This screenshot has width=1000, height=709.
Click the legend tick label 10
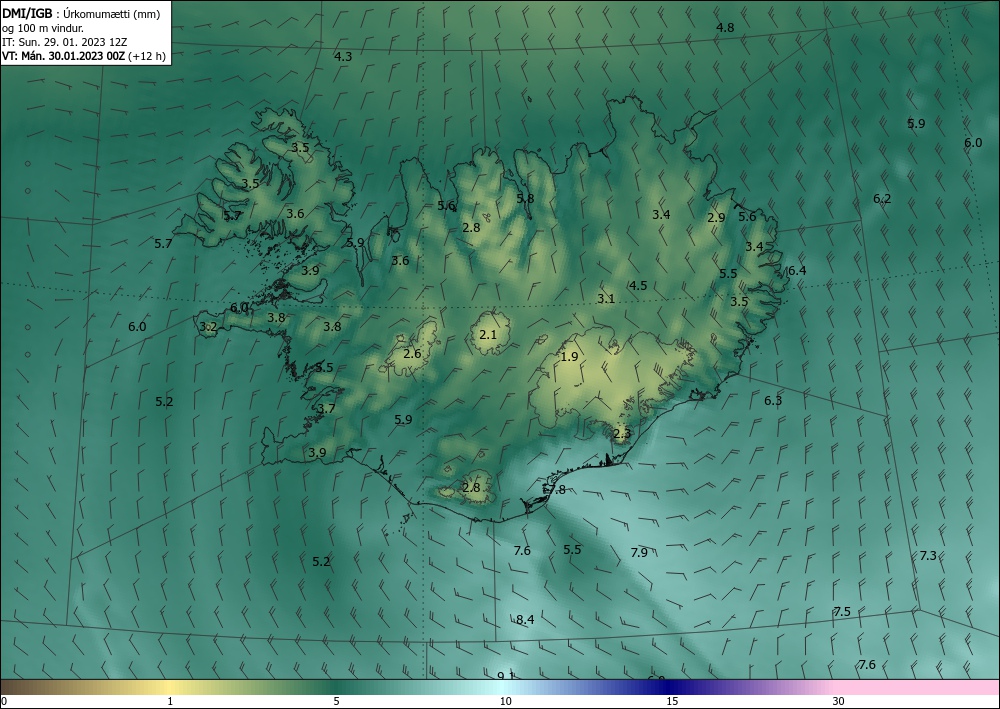[505, 701]
